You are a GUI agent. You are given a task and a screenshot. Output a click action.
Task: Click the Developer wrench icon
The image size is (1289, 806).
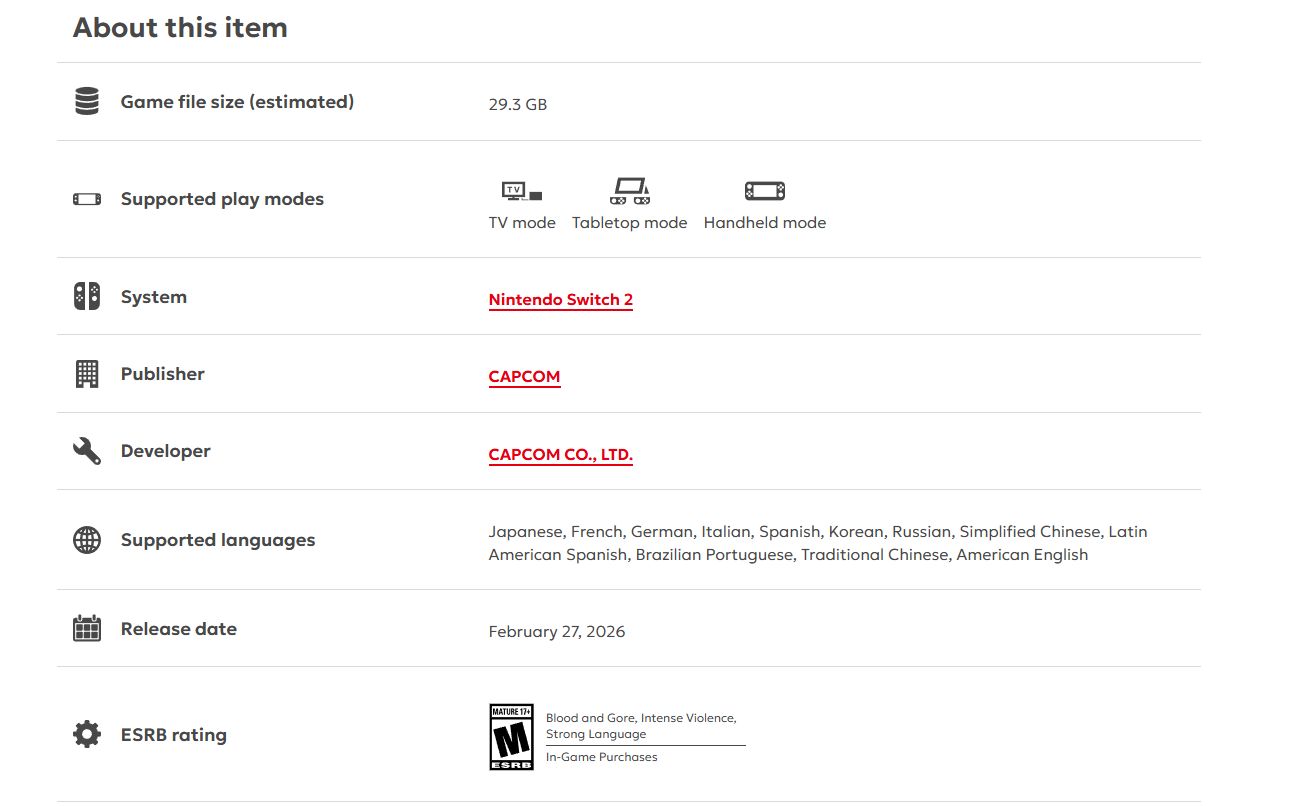coord(87,451)
